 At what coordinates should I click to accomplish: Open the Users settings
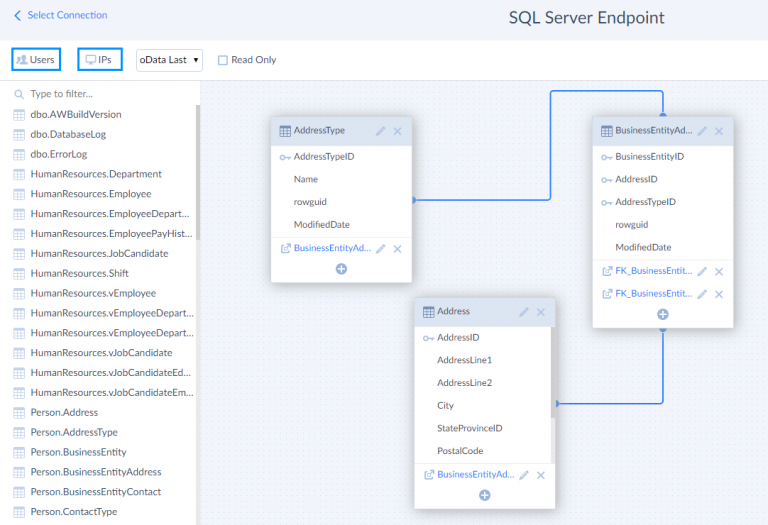(x=36, y=60)
